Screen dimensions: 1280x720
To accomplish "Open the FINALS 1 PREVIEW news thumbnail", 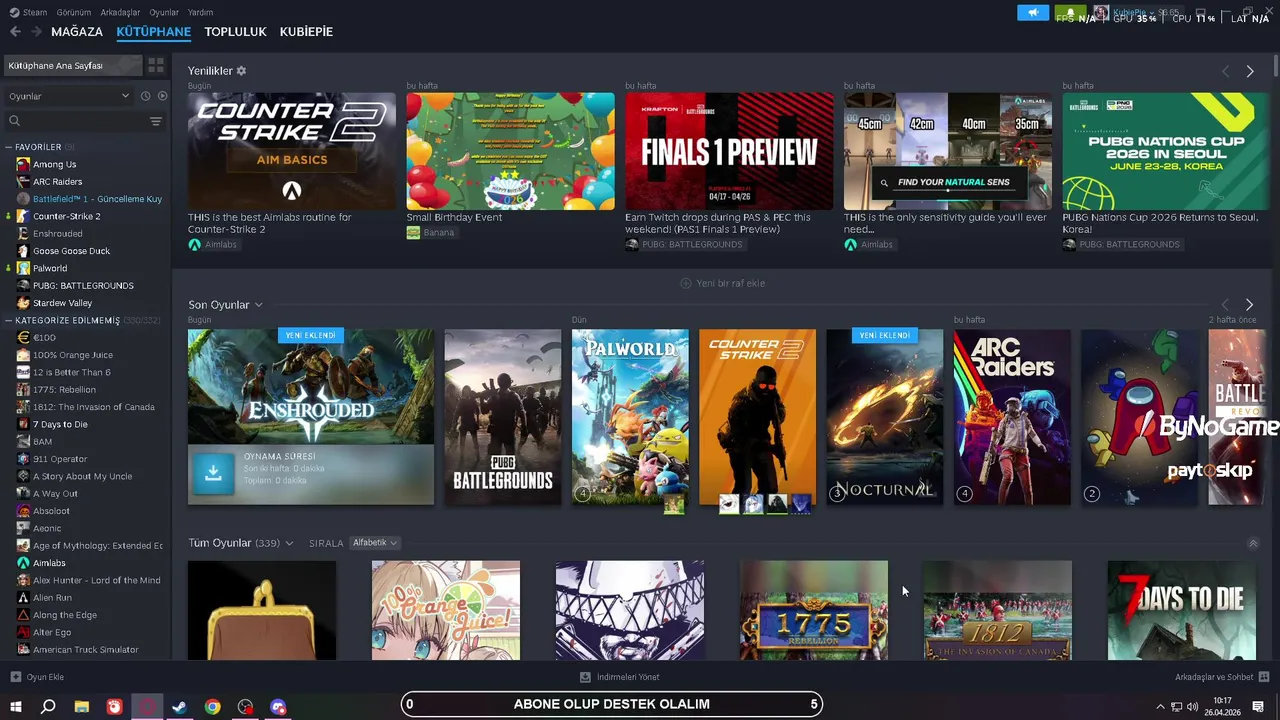I will coord(729,151).
